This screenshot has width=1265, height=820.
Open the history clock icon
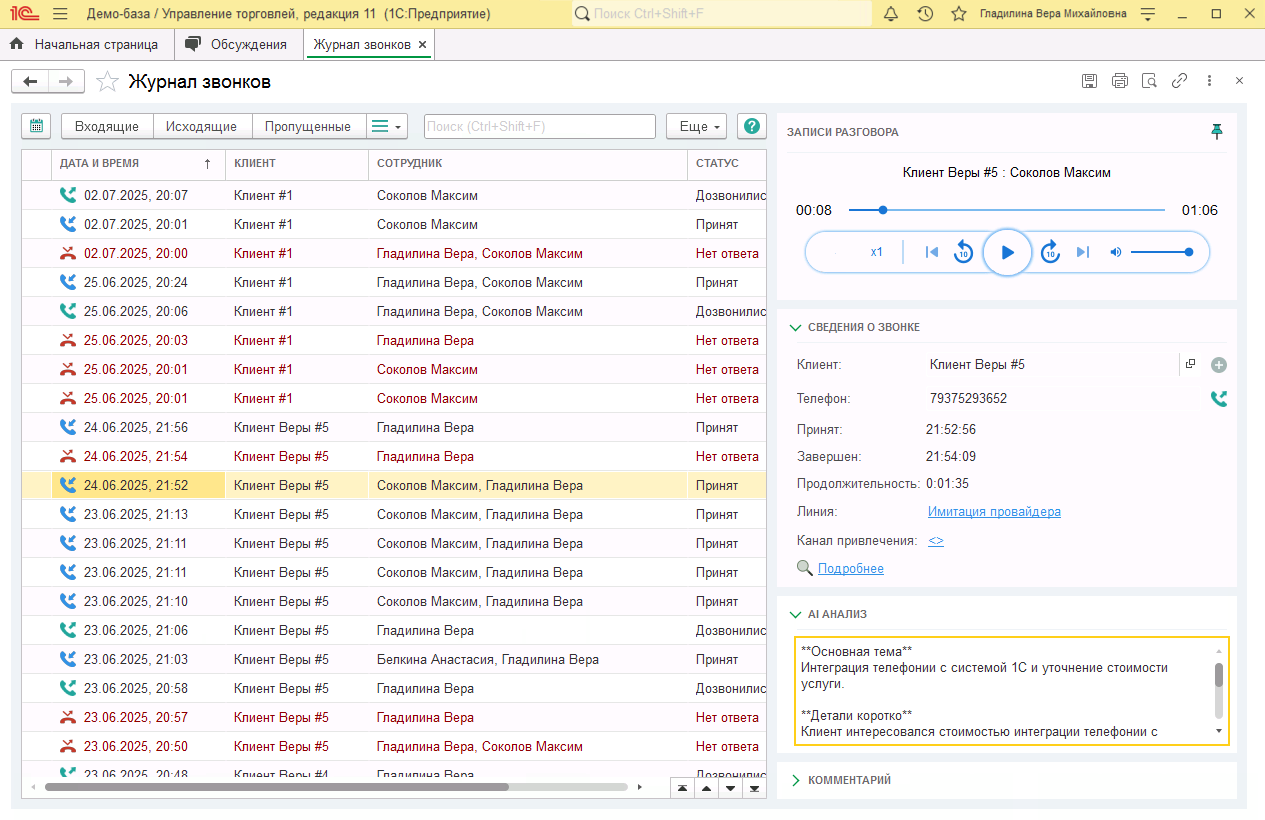[x=925, y=14]
